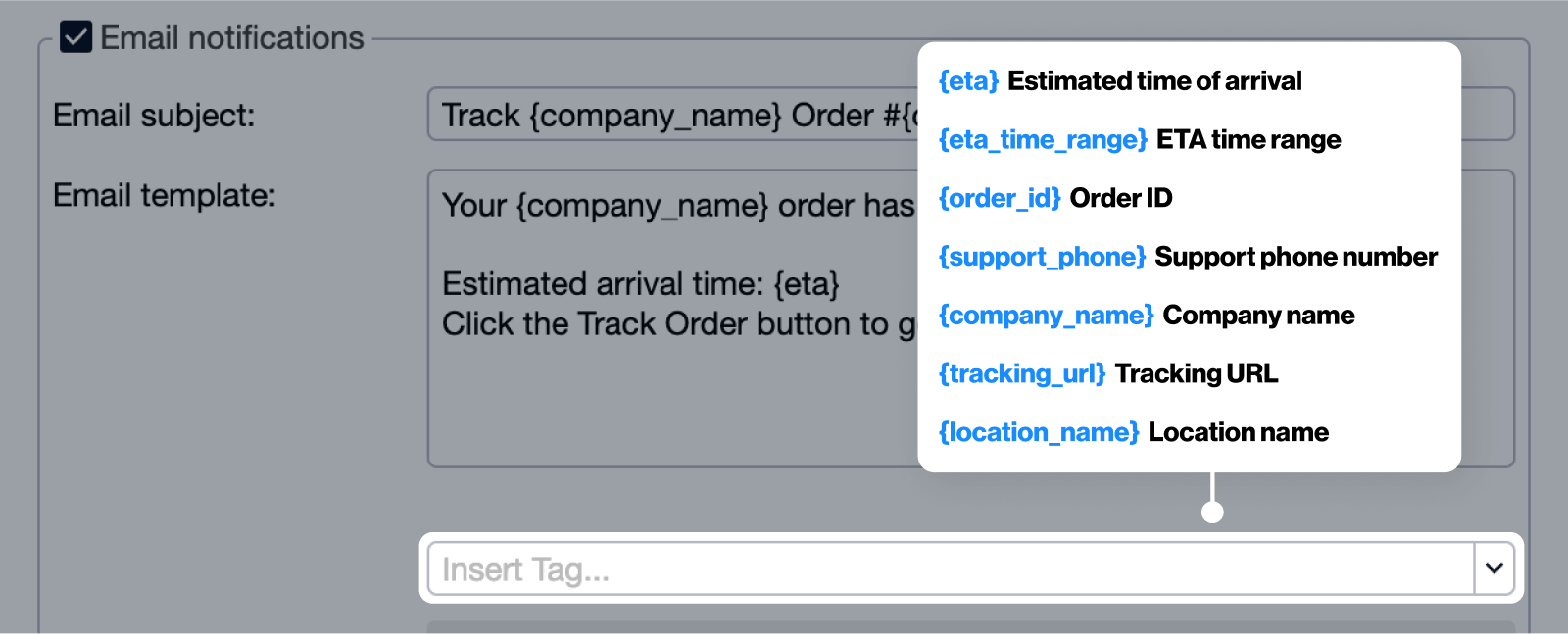Insert the {company_name} Company name tag

pos(1147,315)
